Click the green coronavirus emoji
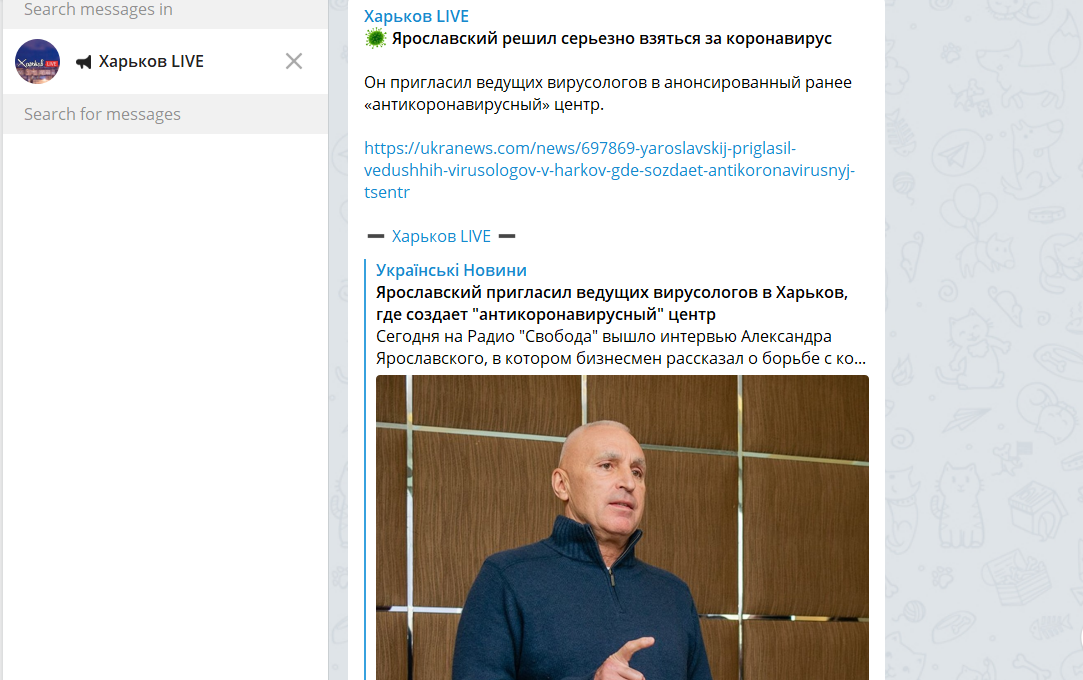Viewport: 1083px width, 680px height. click(375, 39)
